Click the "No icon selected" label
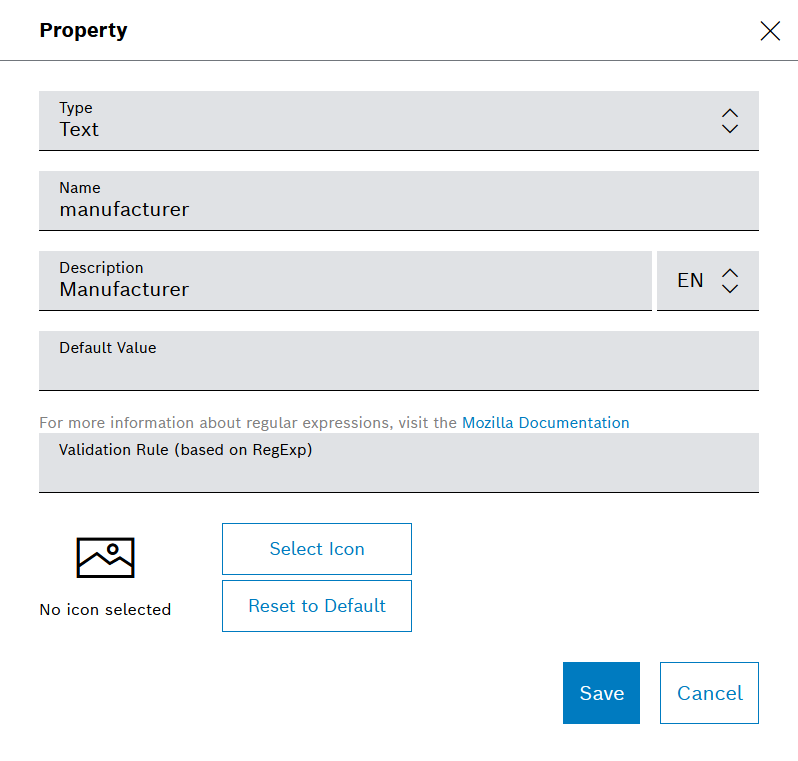 105,610
